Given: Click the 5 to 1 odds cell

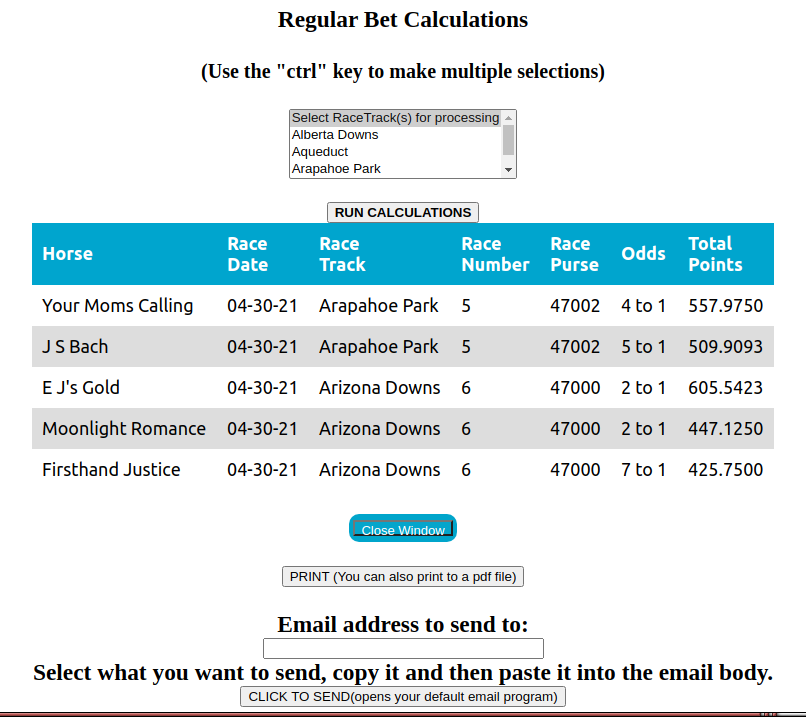Looking at the screenshot, I should [x=643, y=346].
